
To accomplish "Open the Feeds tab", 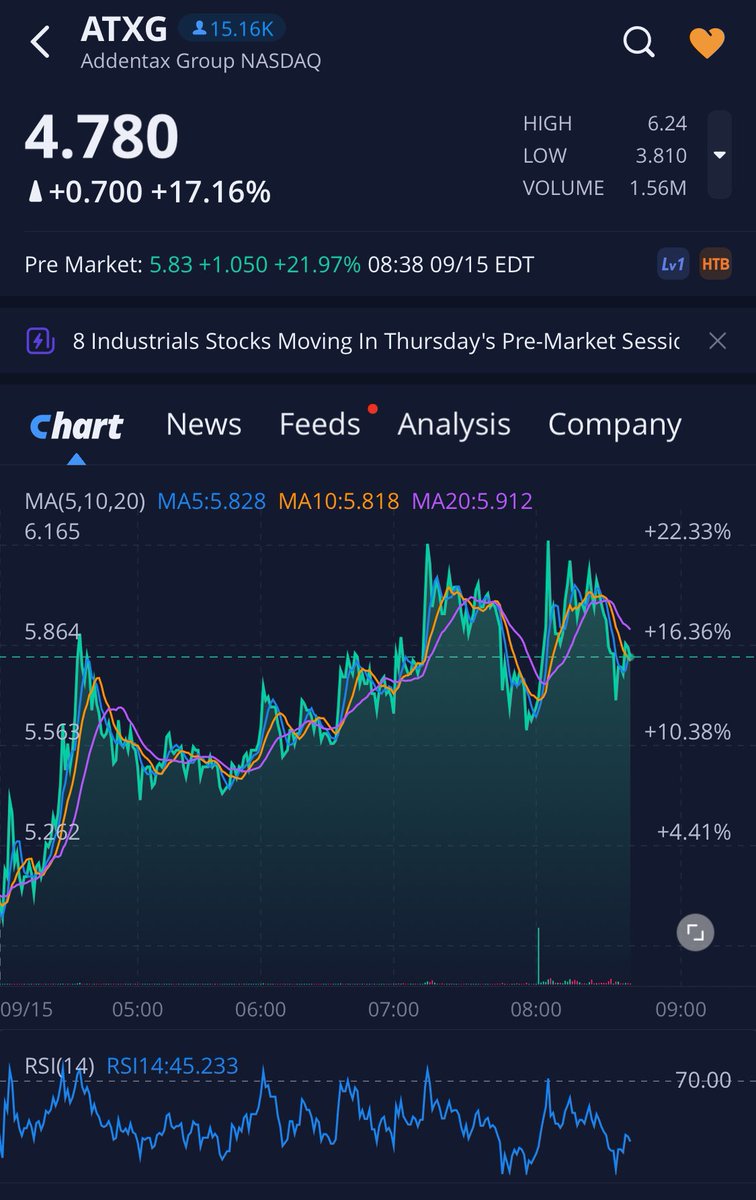I will (320, 425).
